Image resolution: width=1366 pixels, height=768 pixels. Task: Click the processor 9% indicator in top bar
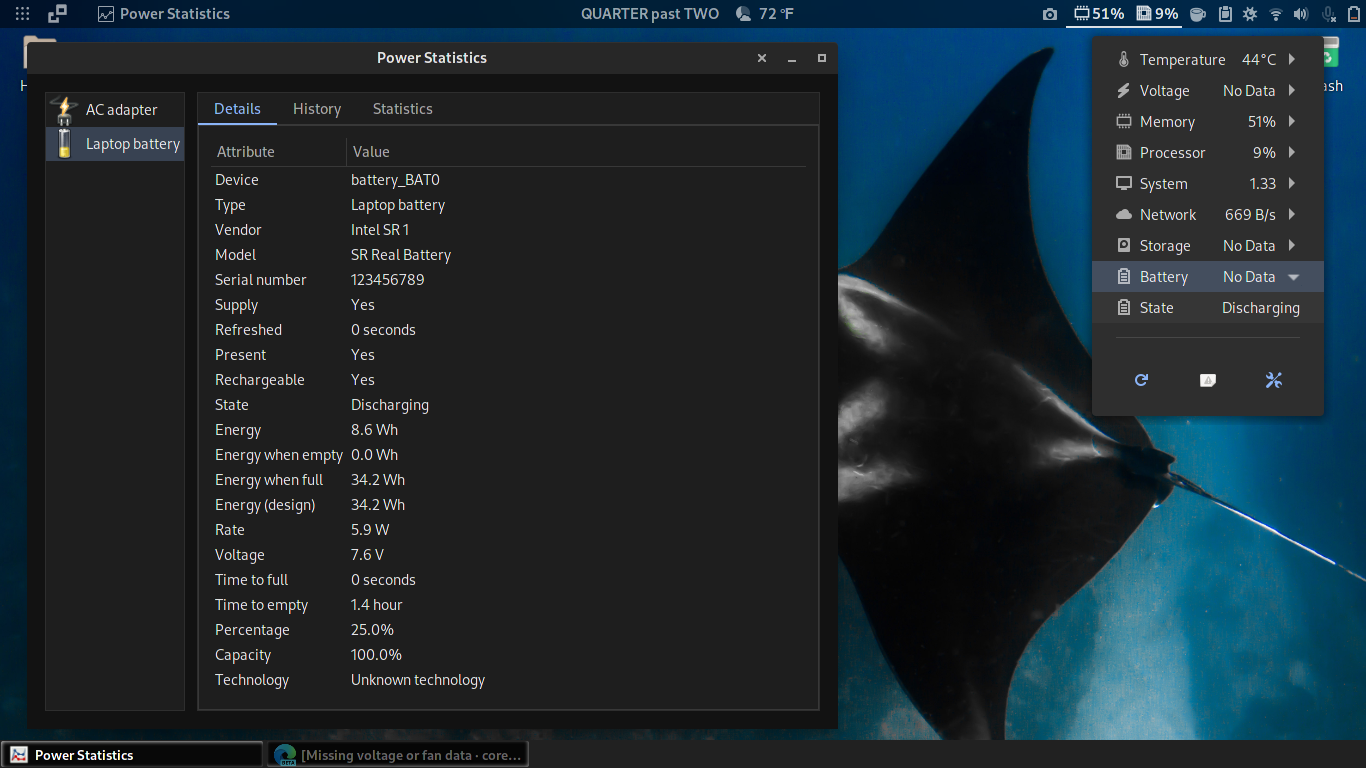[x=1156, y=14]
